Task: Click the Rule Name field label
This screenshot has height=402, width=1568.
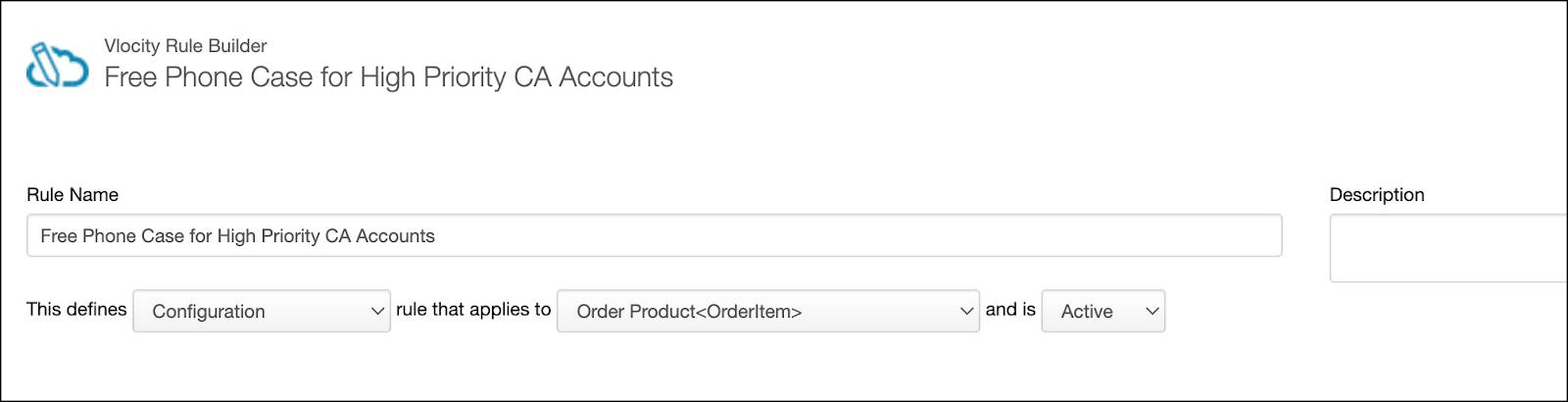Action: (x=73, y=194)
